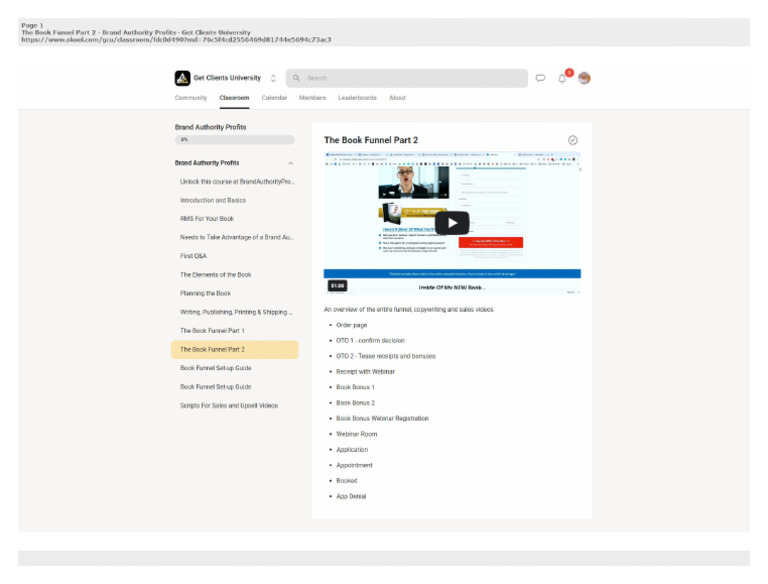Click the 'Application' bullet text
The width and height of the screenshot is (768, 584).
click(352, 450)
